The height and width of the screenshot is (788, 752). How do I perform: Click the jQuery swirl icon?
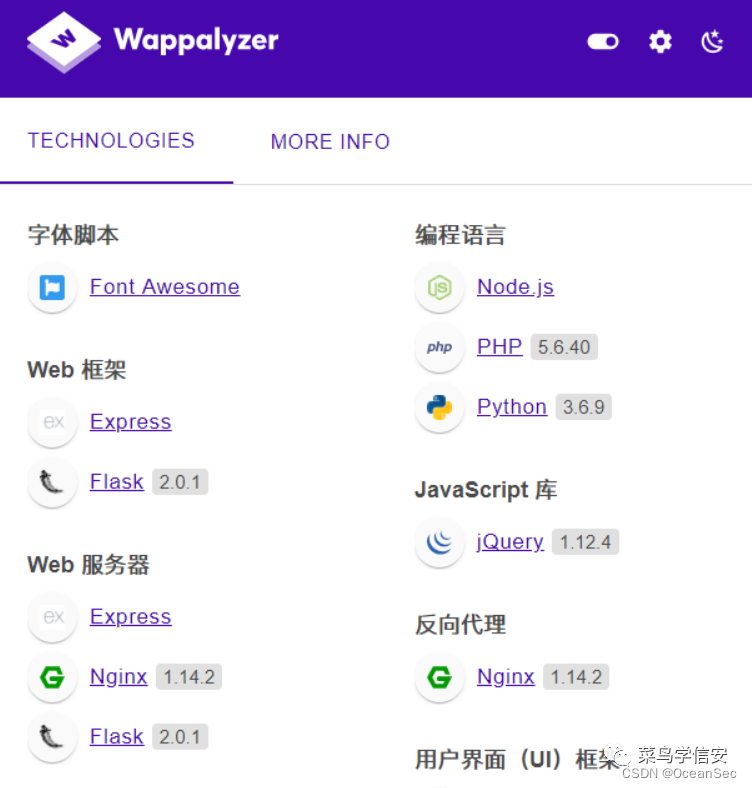click(439, 542)
